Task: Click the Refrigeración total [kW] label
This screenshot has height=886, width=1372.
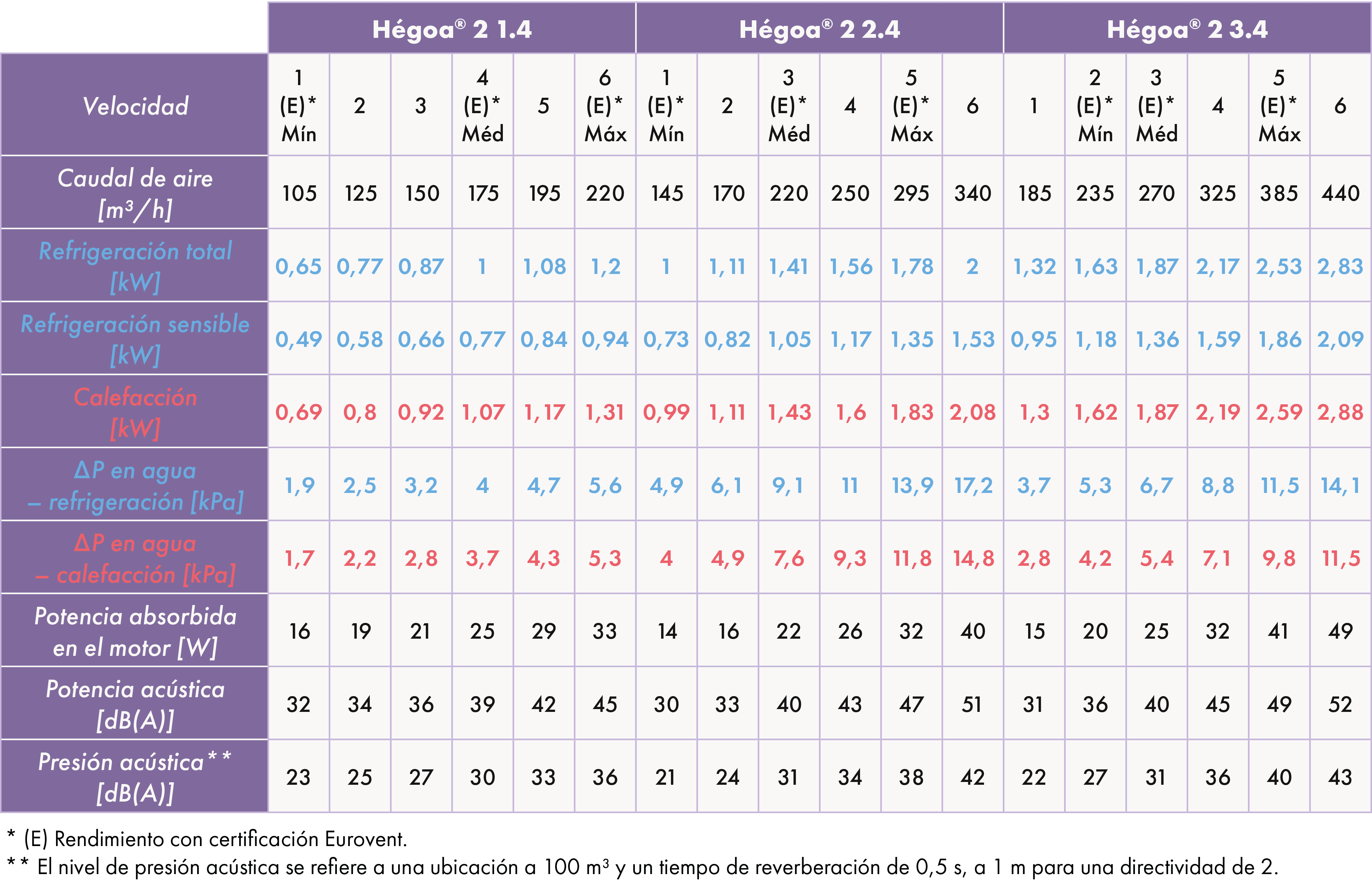Action: [135, 266]
